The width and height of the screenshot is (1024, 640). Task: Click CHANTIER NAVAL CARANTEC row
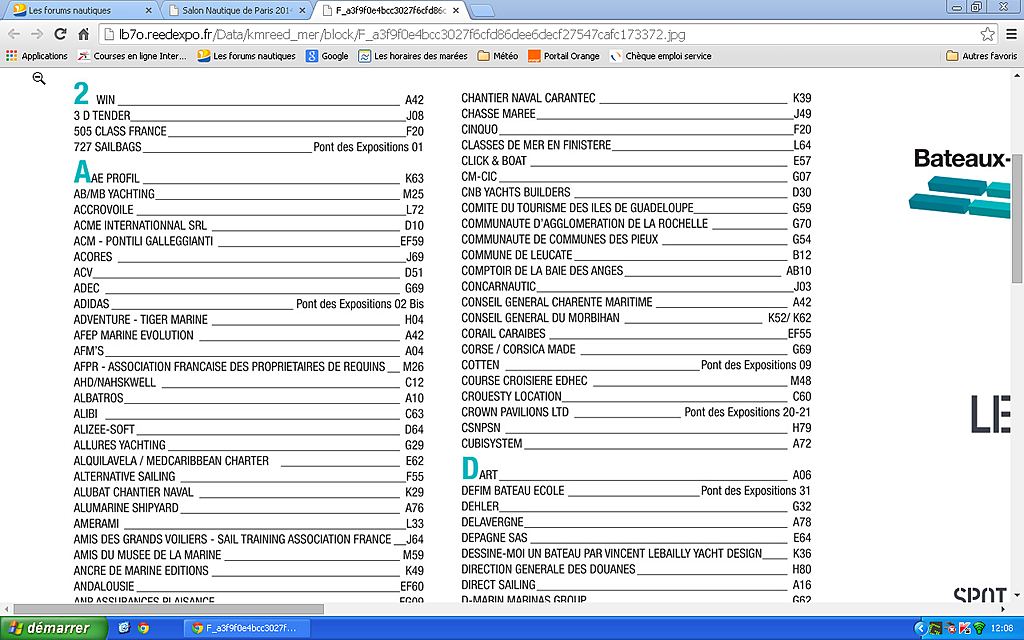pos(636,98)
